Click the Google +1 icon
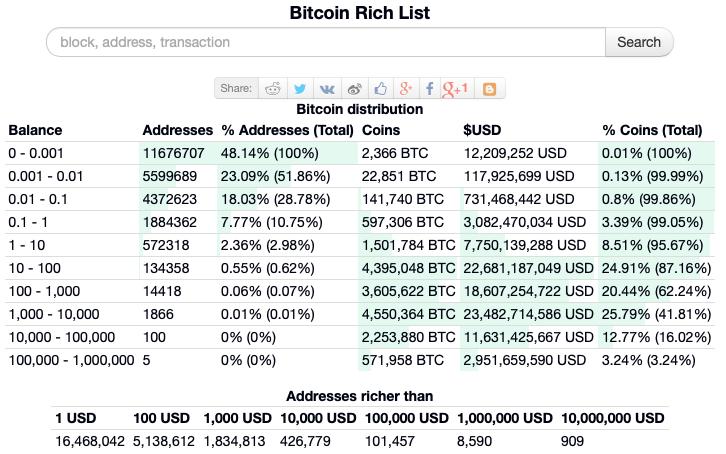Image resolution: width=726 pixels, height=454 pixels. (x=455, y=89)
